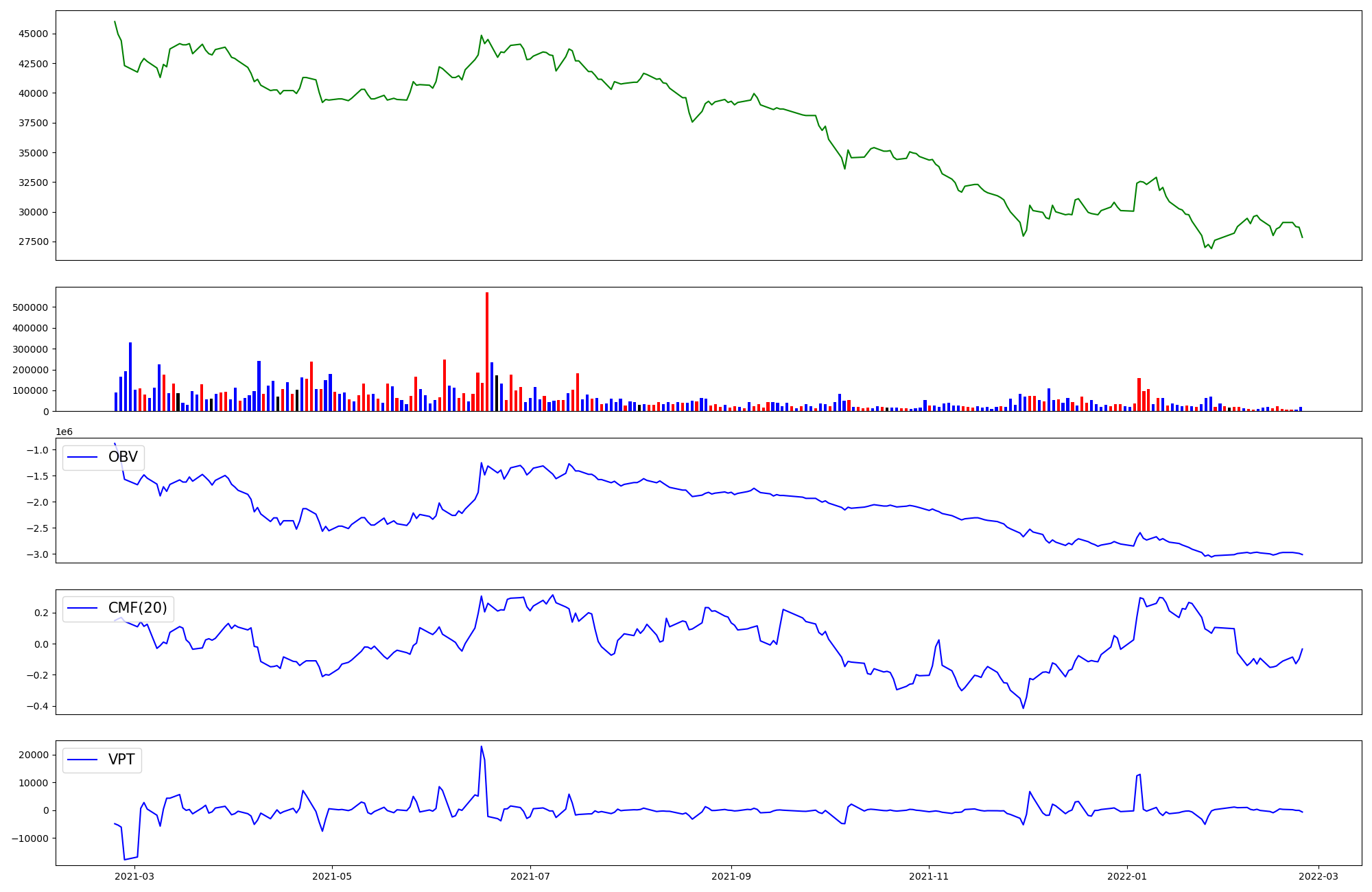Click the tall blue volume bar near 2021-03
The height and width of the screenshot is (892, 1372).
pos(130,377)
